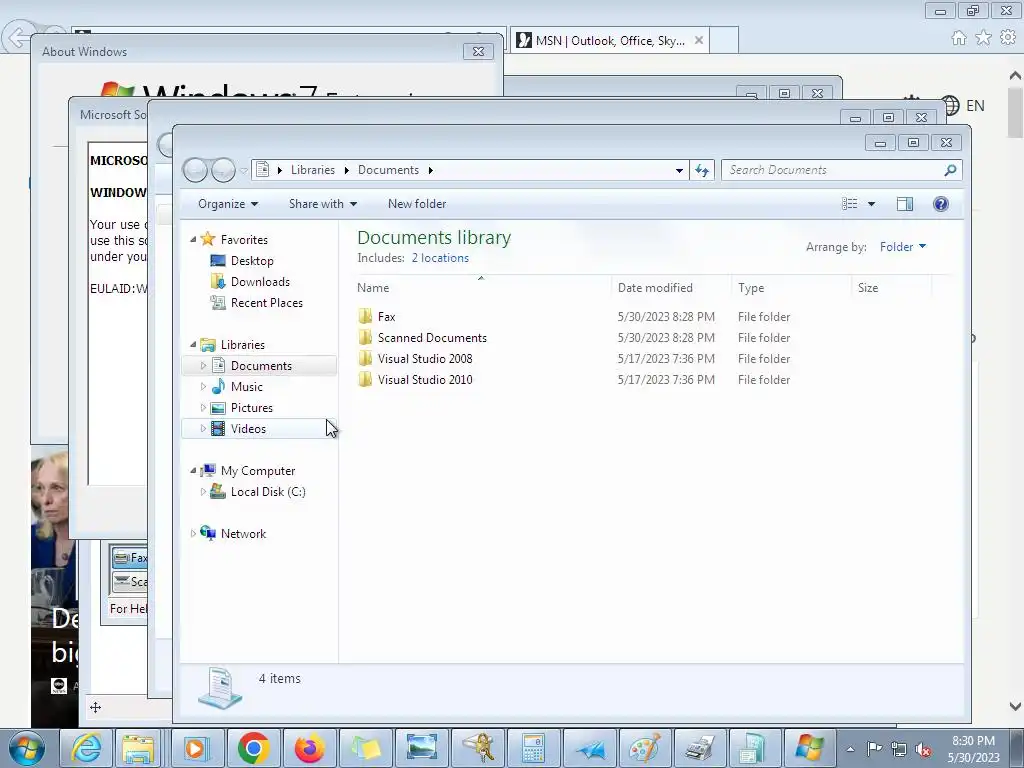Expand the Local Disk (C:) node
This screenshot has width=1024, height=768.
coord(203,491)
